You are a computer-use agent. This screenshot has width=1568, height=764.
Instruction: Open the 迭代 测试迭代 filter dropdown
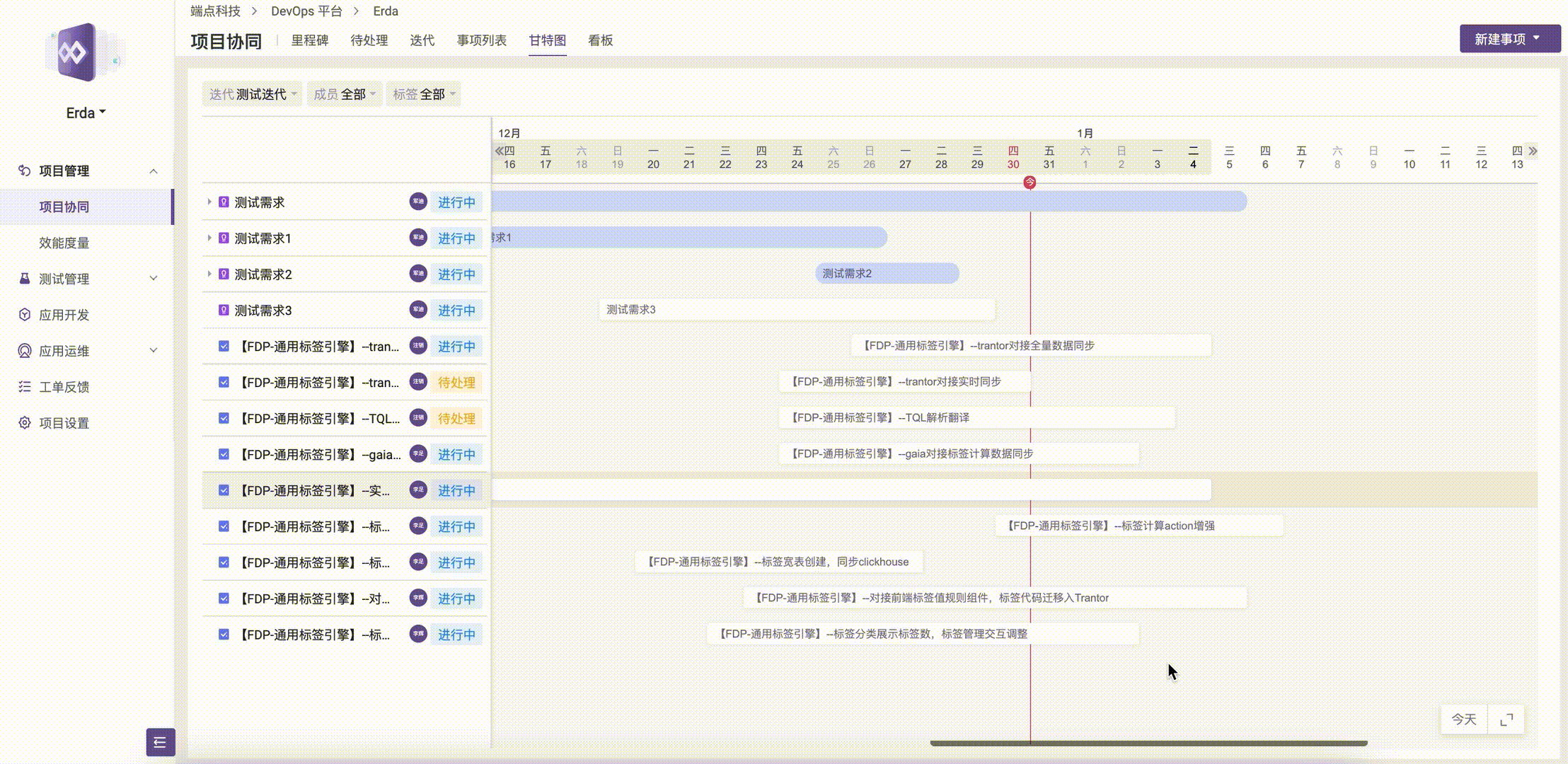tap(252, 93)
